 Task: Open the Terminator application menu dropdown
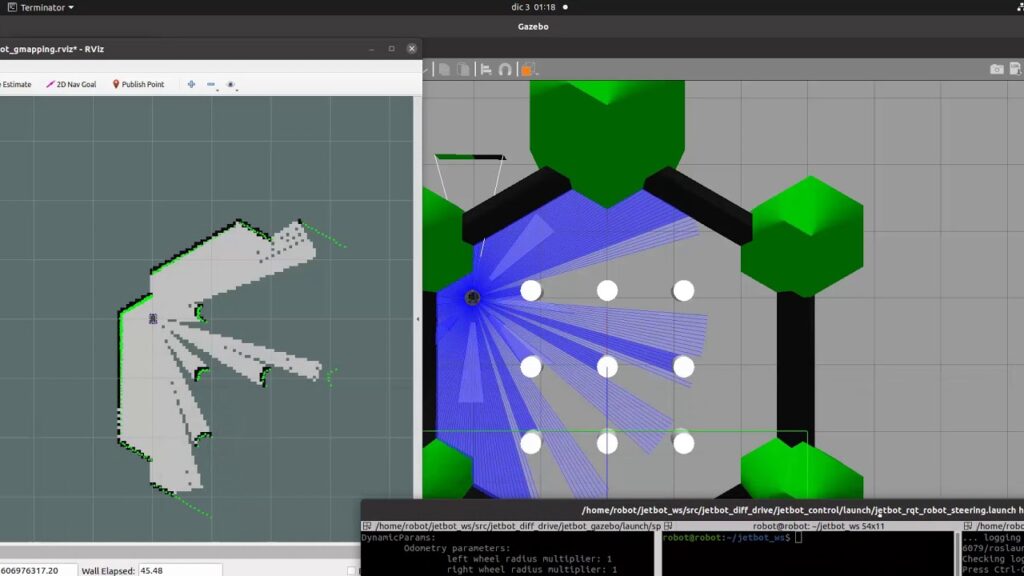pos(40,7)
